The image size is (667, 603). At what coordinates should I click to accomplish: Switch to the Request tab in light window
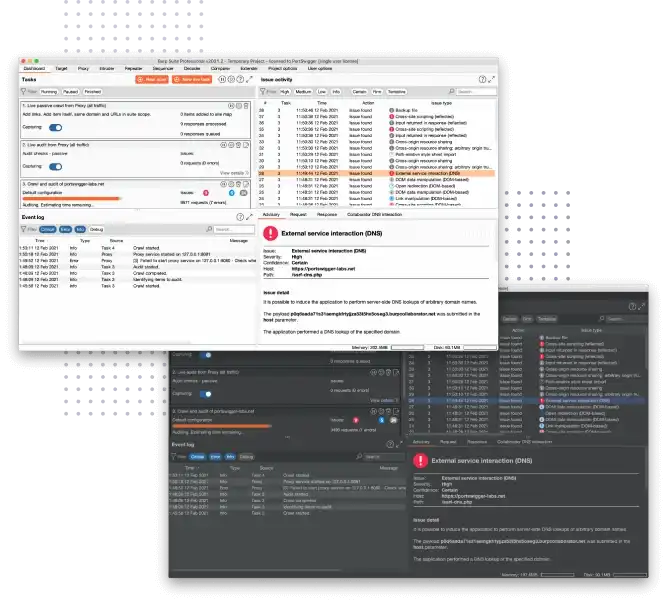[298, 215]
